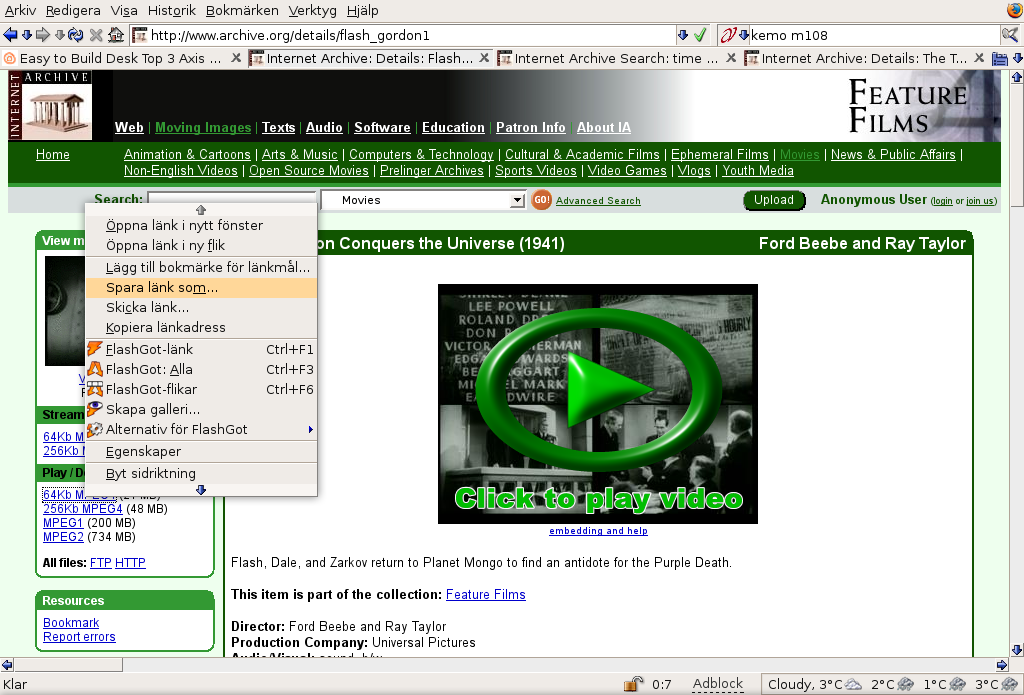Viewport: 1024px width, 695px height.
Task: Open the Bookmark resource link
Action: click(71, 622)
